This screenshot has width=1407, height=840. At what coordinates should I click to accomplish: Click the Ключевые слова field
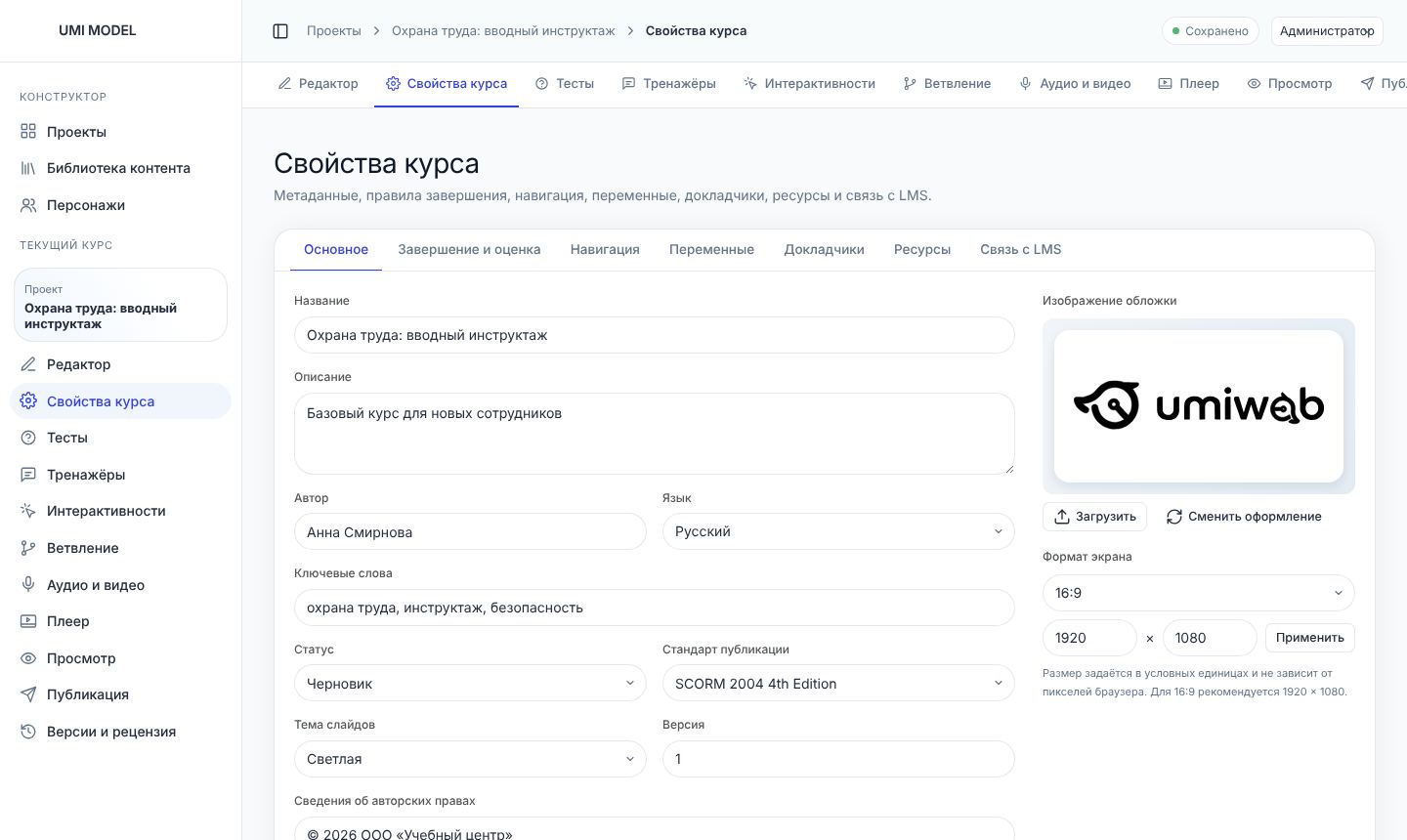[655, 608]
